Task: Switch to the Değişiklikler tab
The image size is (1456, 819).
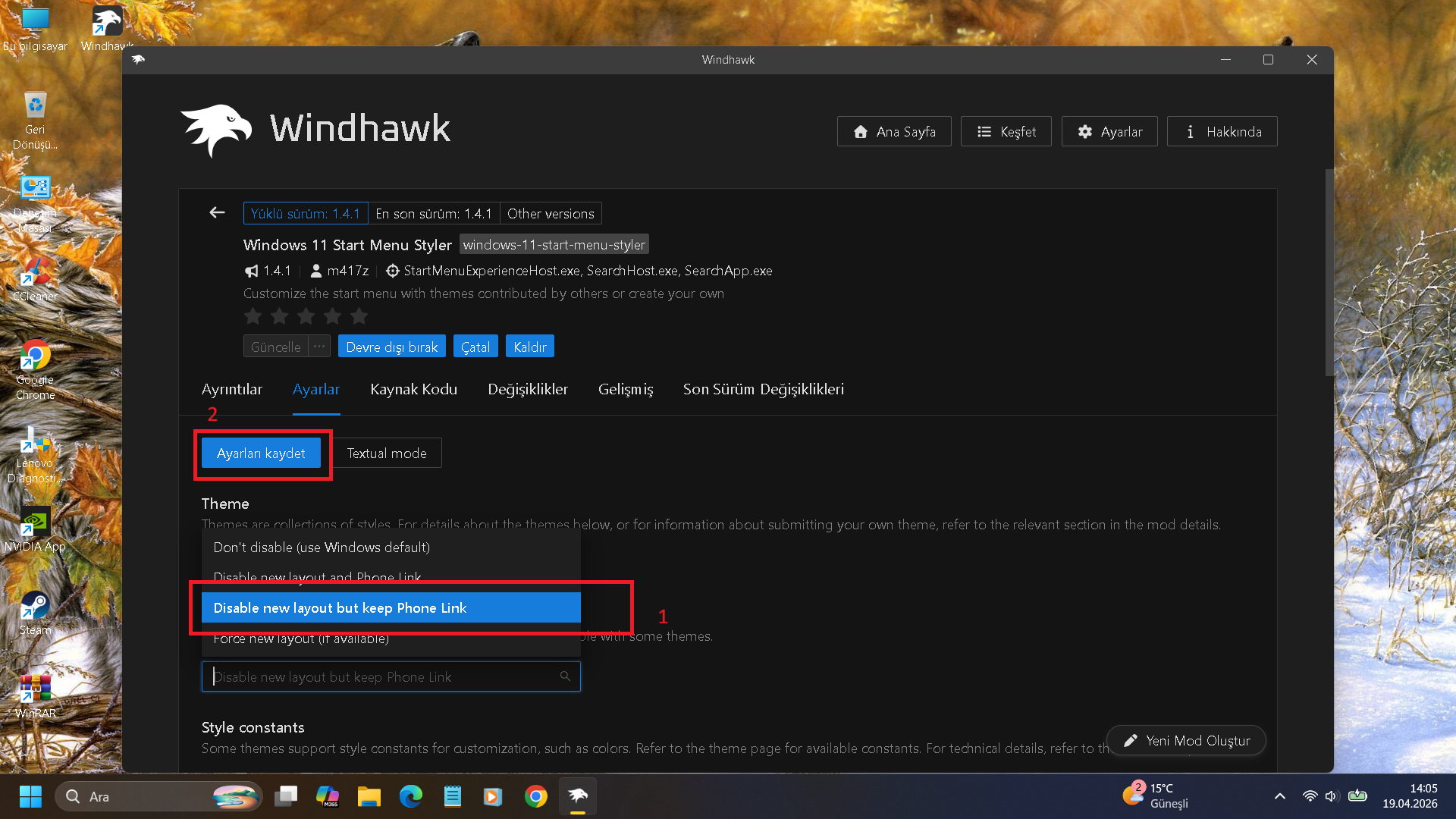Action: click(528, 389)
